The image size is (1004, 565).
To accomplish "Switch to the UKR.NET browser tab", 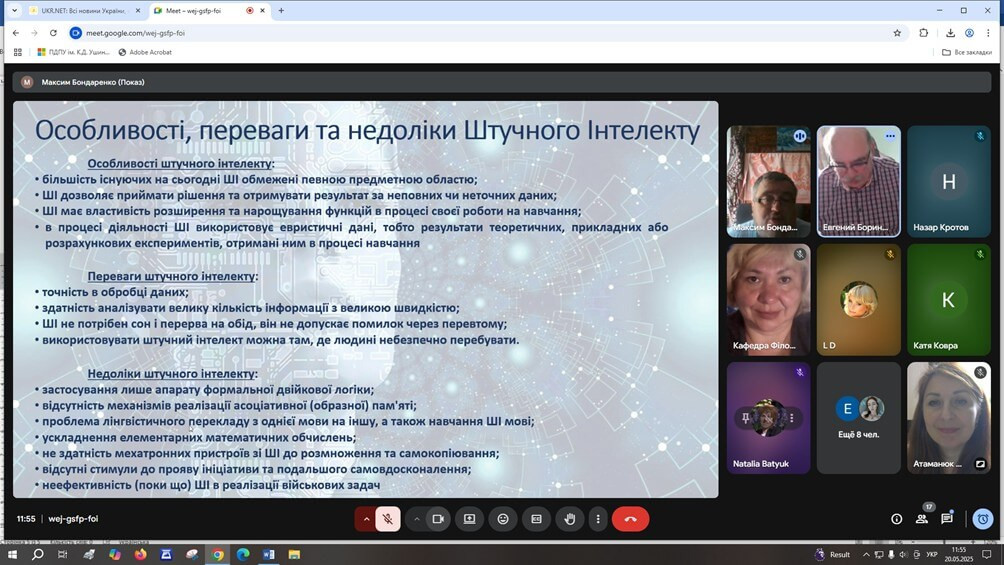I will (85, 10).
